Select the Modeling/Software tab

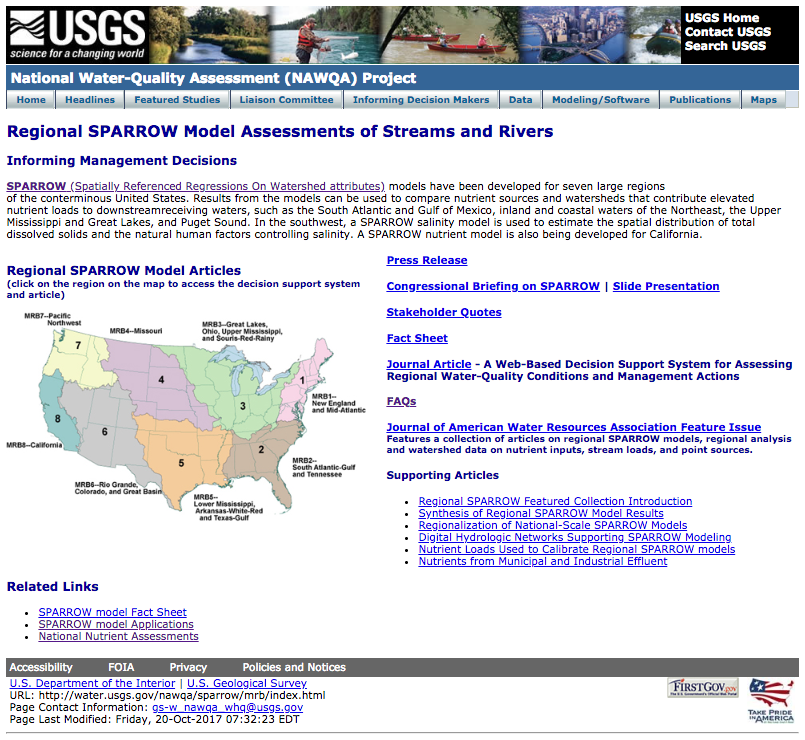600,99
